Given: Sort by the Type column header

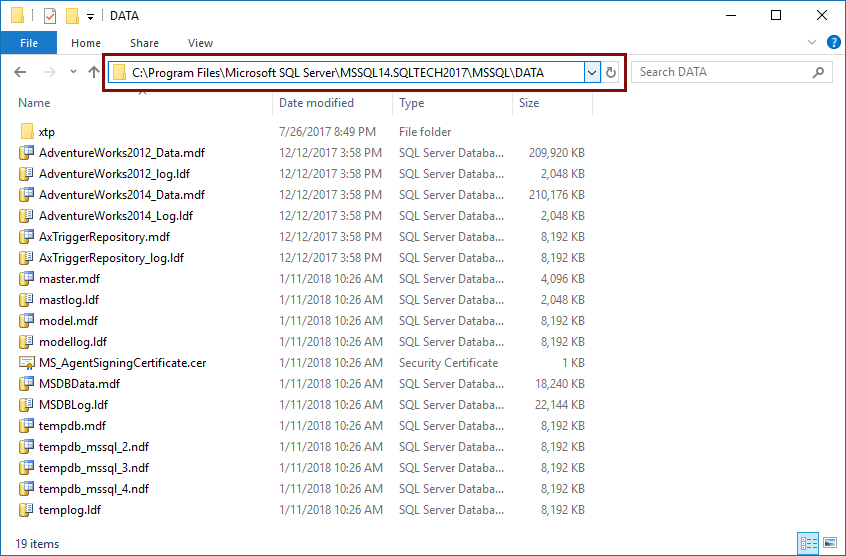Looking at the screenshot, I should pyautogui.click(x=412, y=102).
